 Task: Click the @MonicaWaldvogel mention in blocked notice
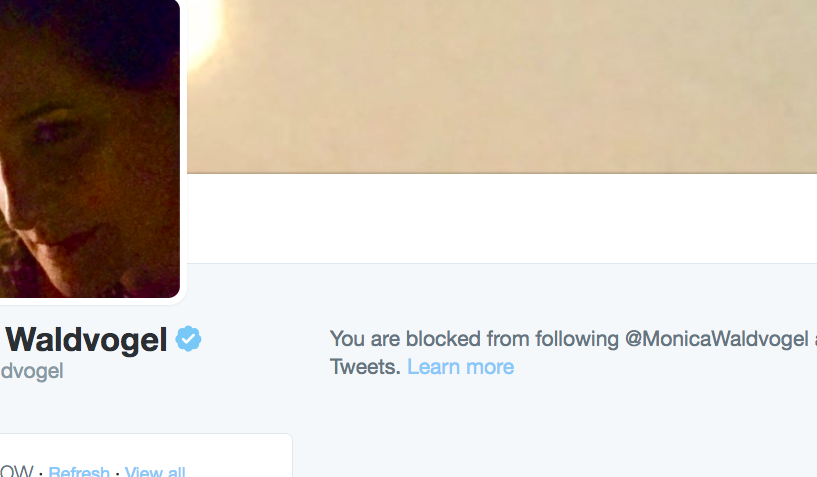coord(716,339)
